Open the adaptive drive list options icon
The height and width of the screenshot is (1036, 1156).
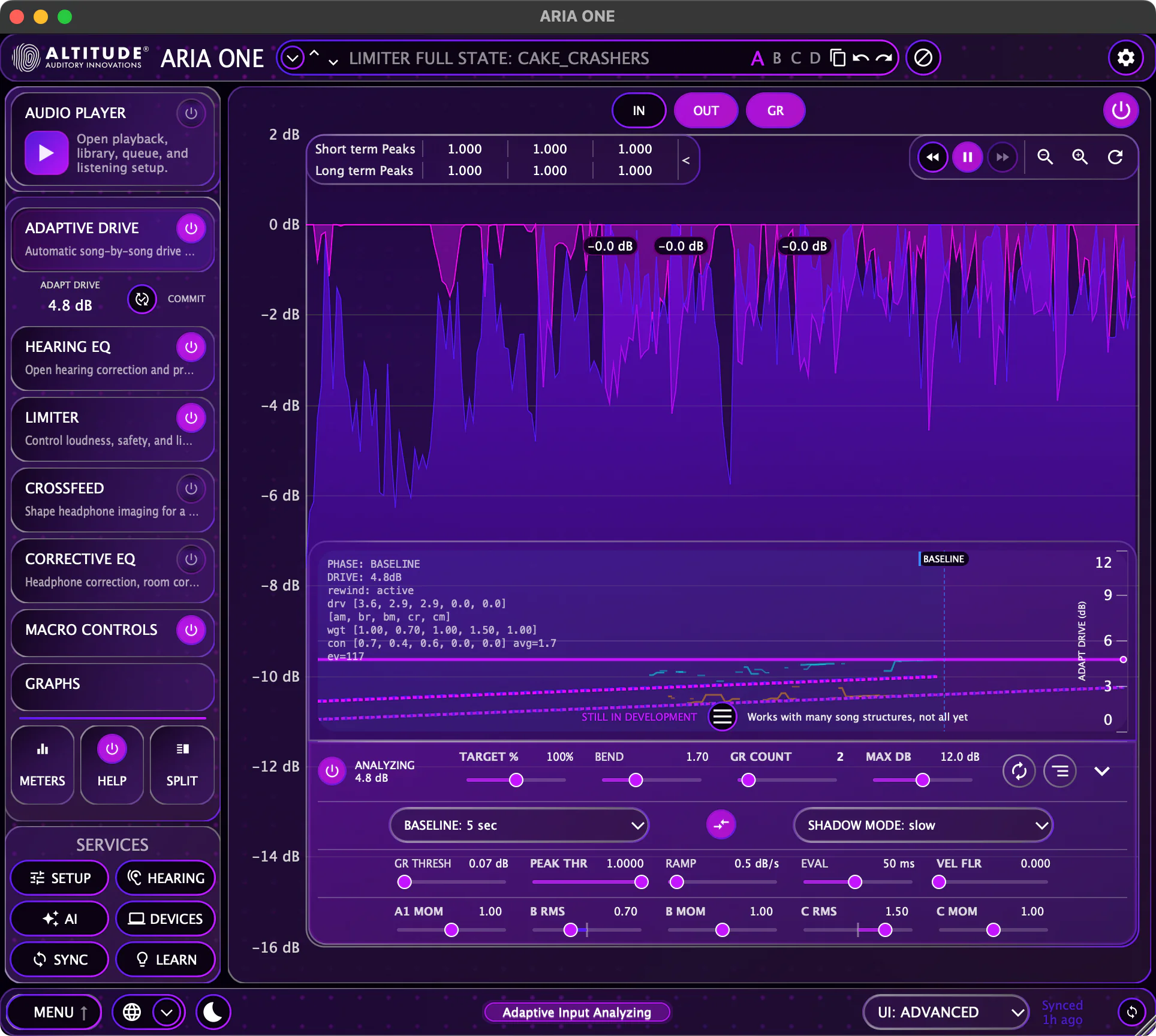coord(1060,771)
